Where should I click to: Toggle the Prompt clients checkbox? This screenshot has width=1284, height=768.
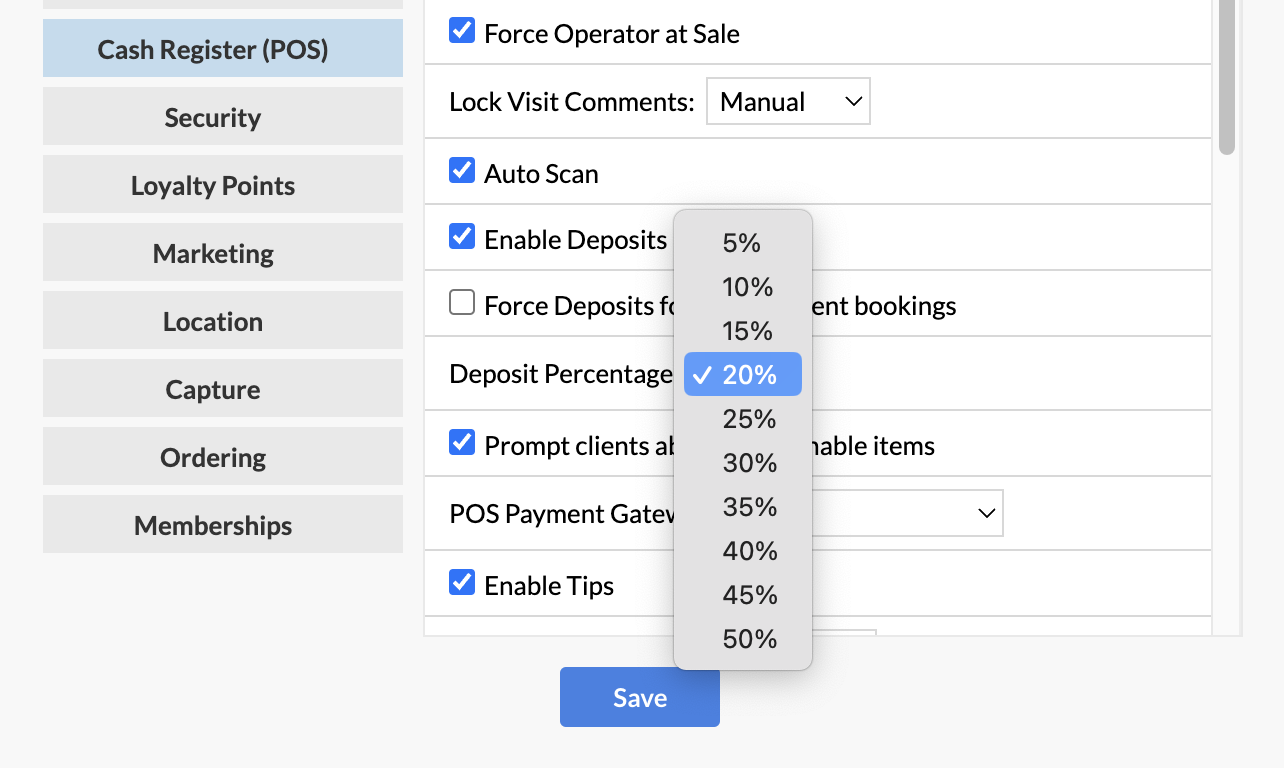[x=461, y=442]
